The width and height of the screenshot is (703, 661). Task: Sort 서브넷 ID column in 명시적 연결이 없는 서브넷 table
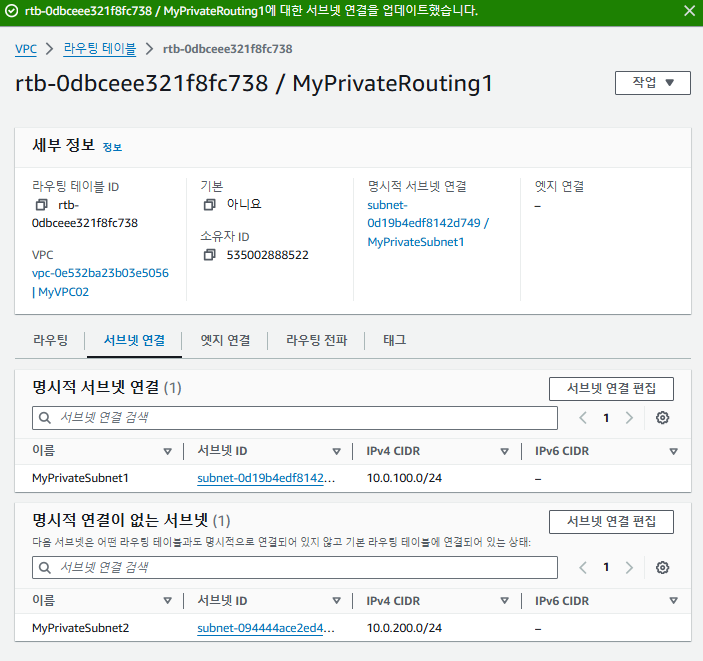coord(336,601)
